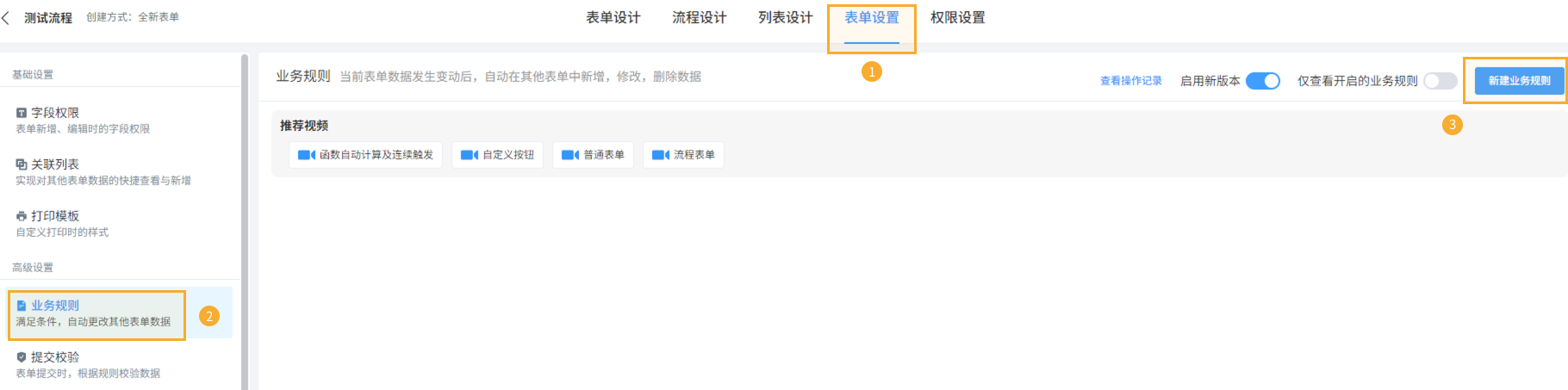Screen dimensions: 1568x390
Task: Open 字段权限 settings in sidebar
Action: pos(120,121)
